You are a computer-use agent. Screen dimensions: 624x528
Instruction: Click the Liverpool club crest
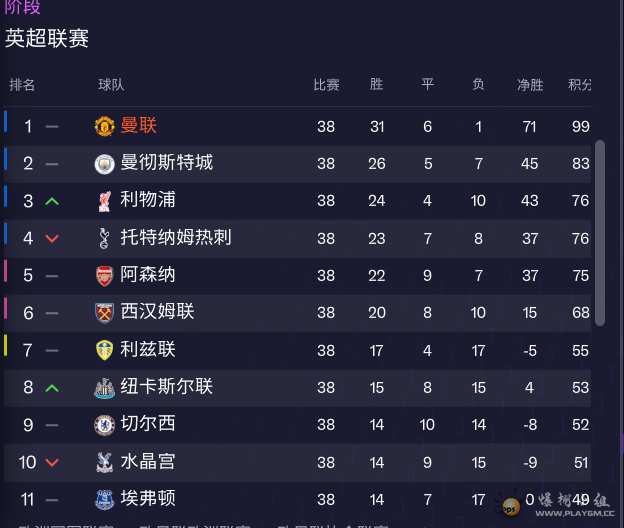[x=104, y=200]
